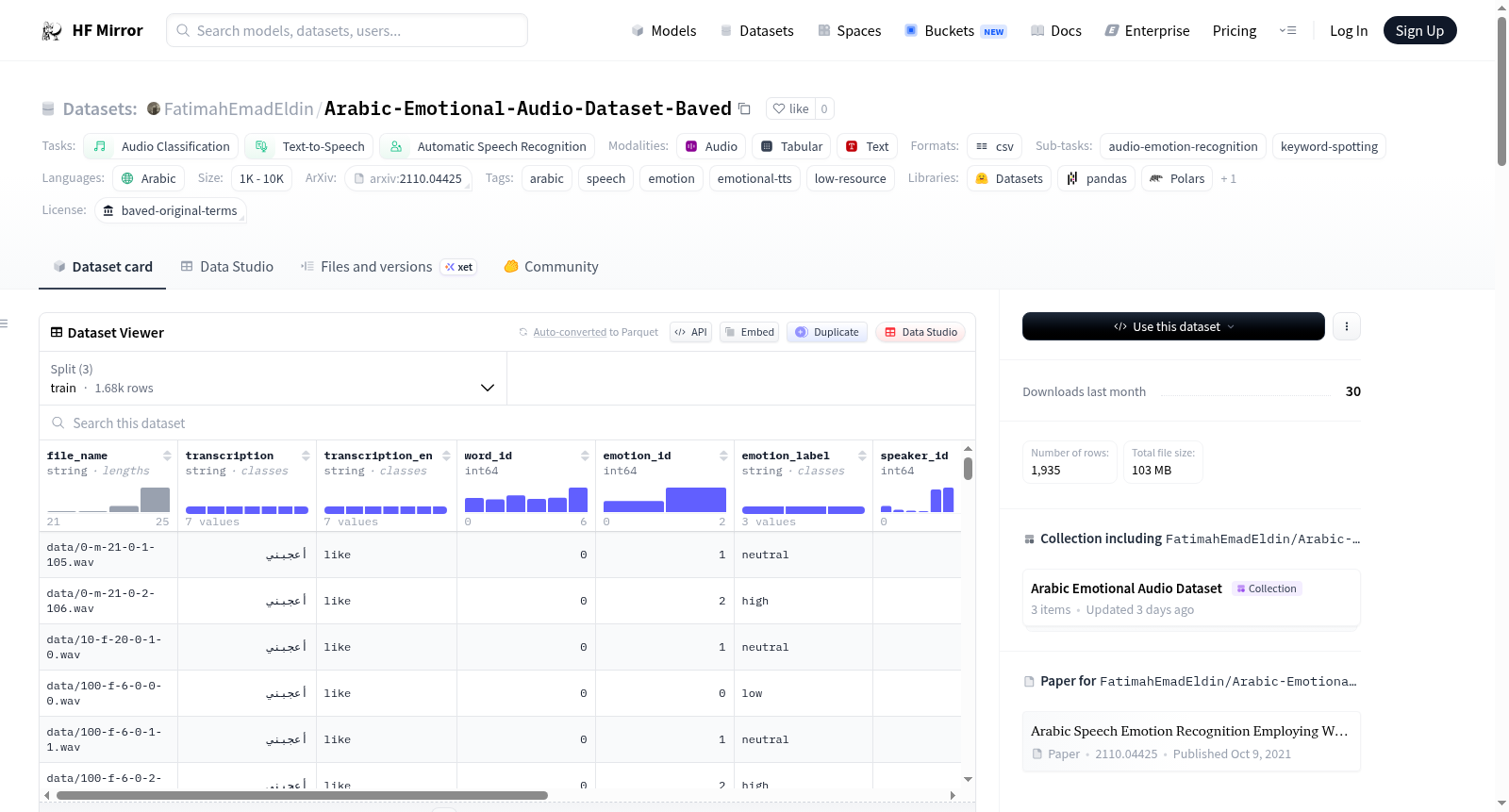Screen dimensions: 1509x812
Task: Sort the emotion_id column
Action: click(723, 456)
